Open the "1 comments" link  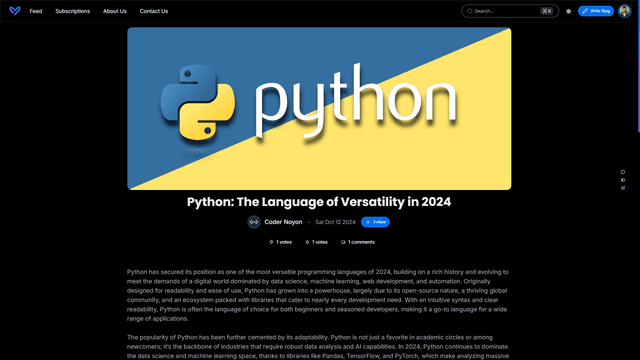[x=358, y=242]
